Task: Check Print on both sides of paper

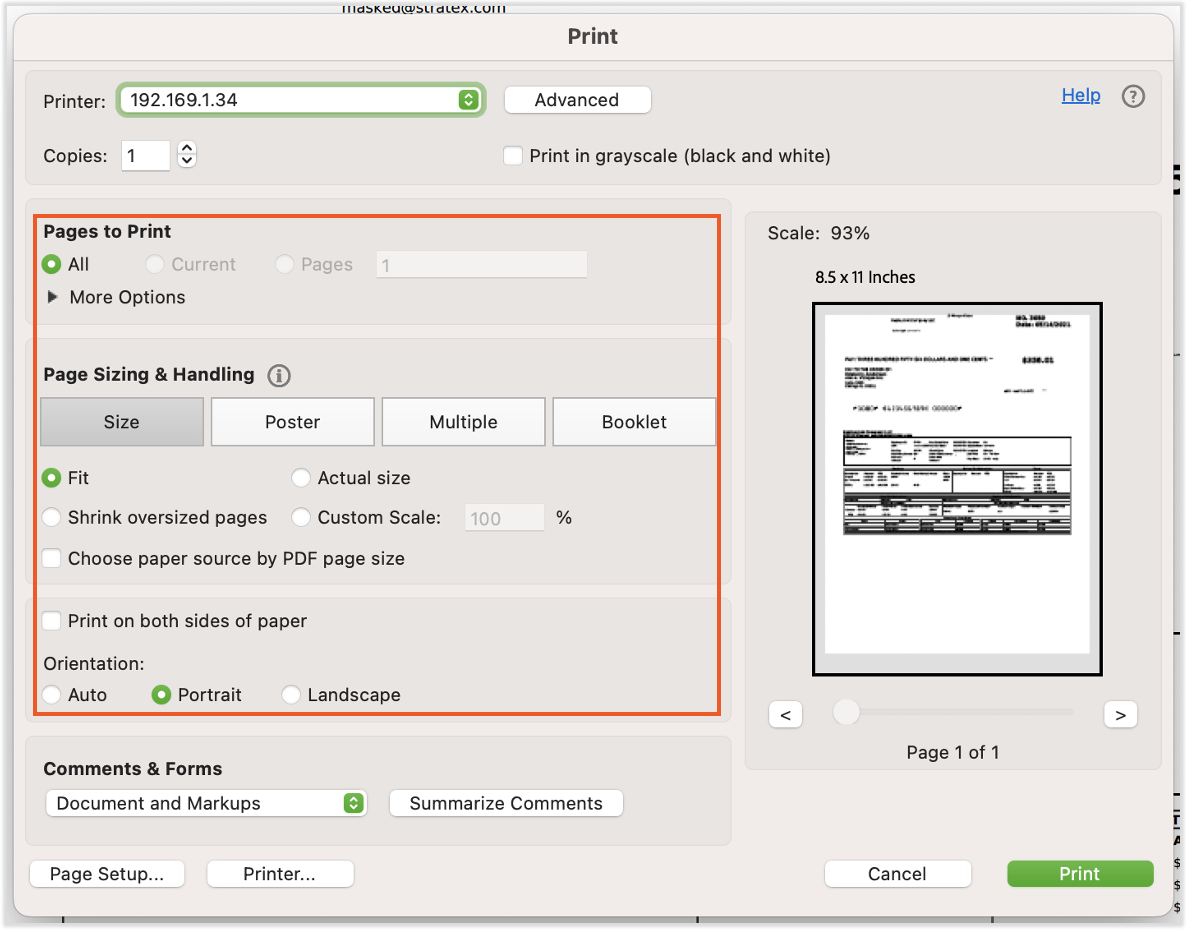Action: click(x=51, y=620)
